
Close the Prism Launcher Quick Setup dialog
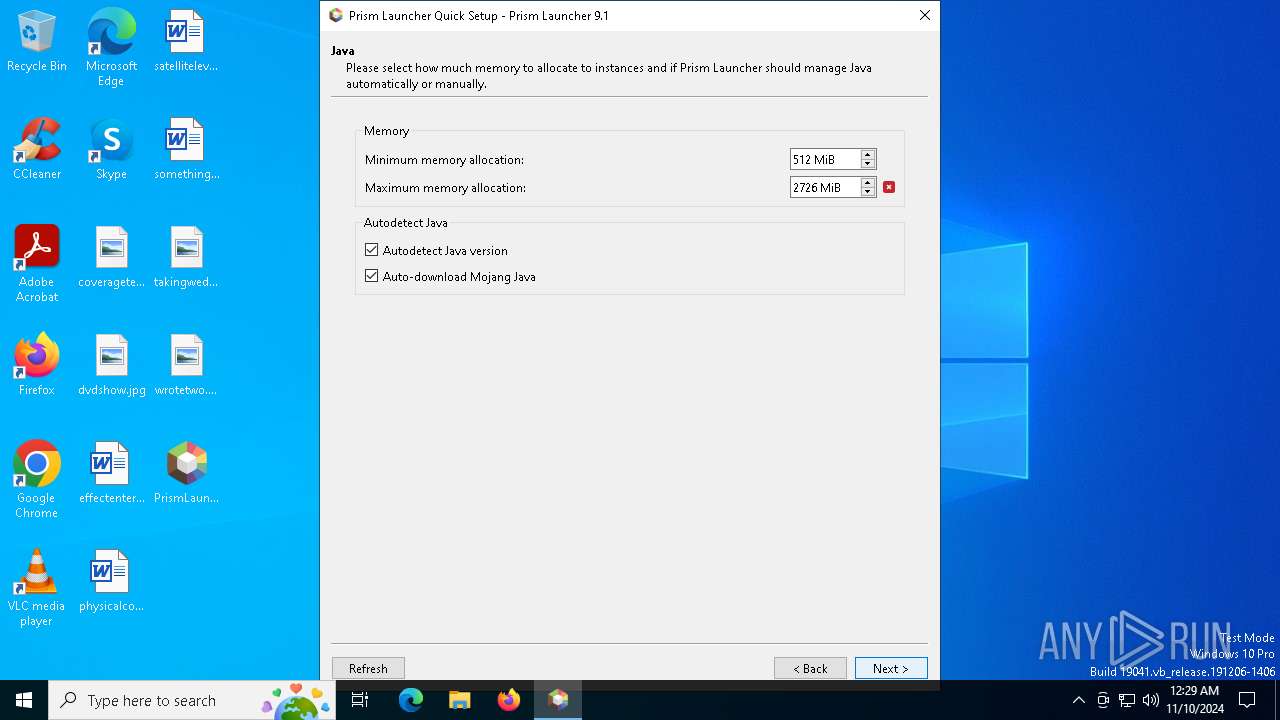coord(924,15)
